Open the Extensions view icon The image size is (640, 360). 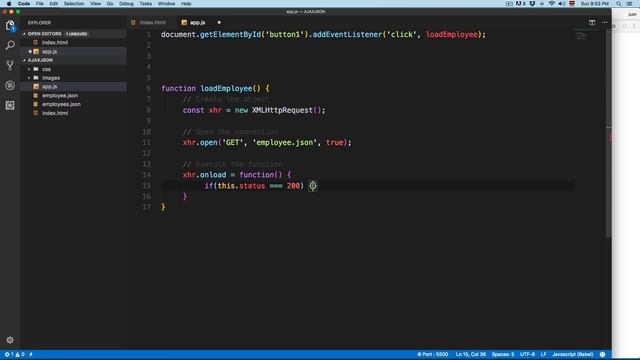pos(10,105)
